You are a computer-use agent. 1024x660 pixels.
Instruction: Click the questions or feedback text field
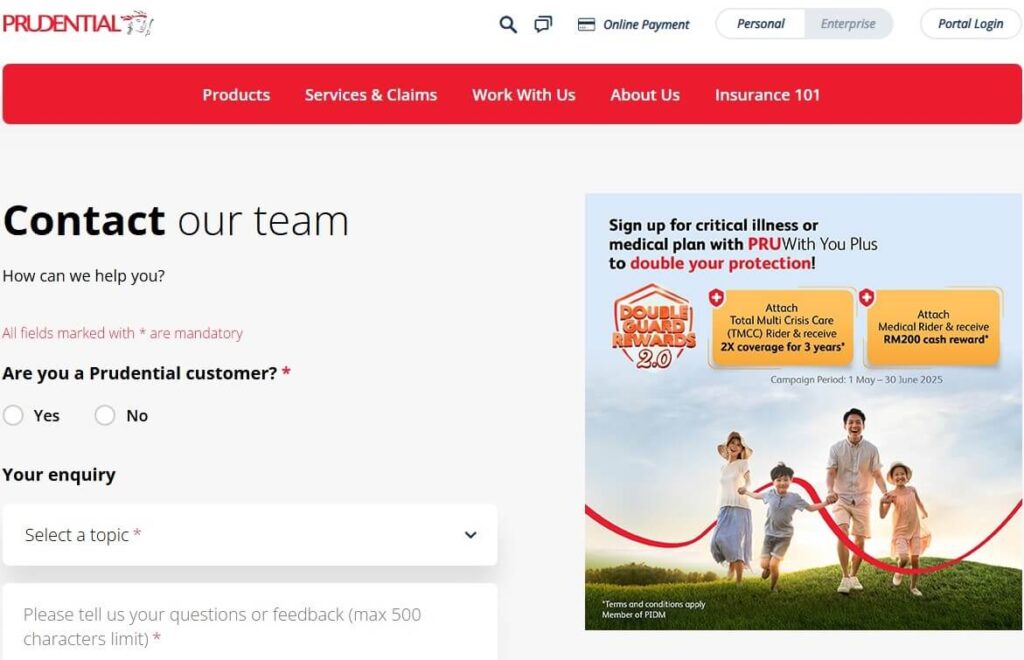coord(250,620)
